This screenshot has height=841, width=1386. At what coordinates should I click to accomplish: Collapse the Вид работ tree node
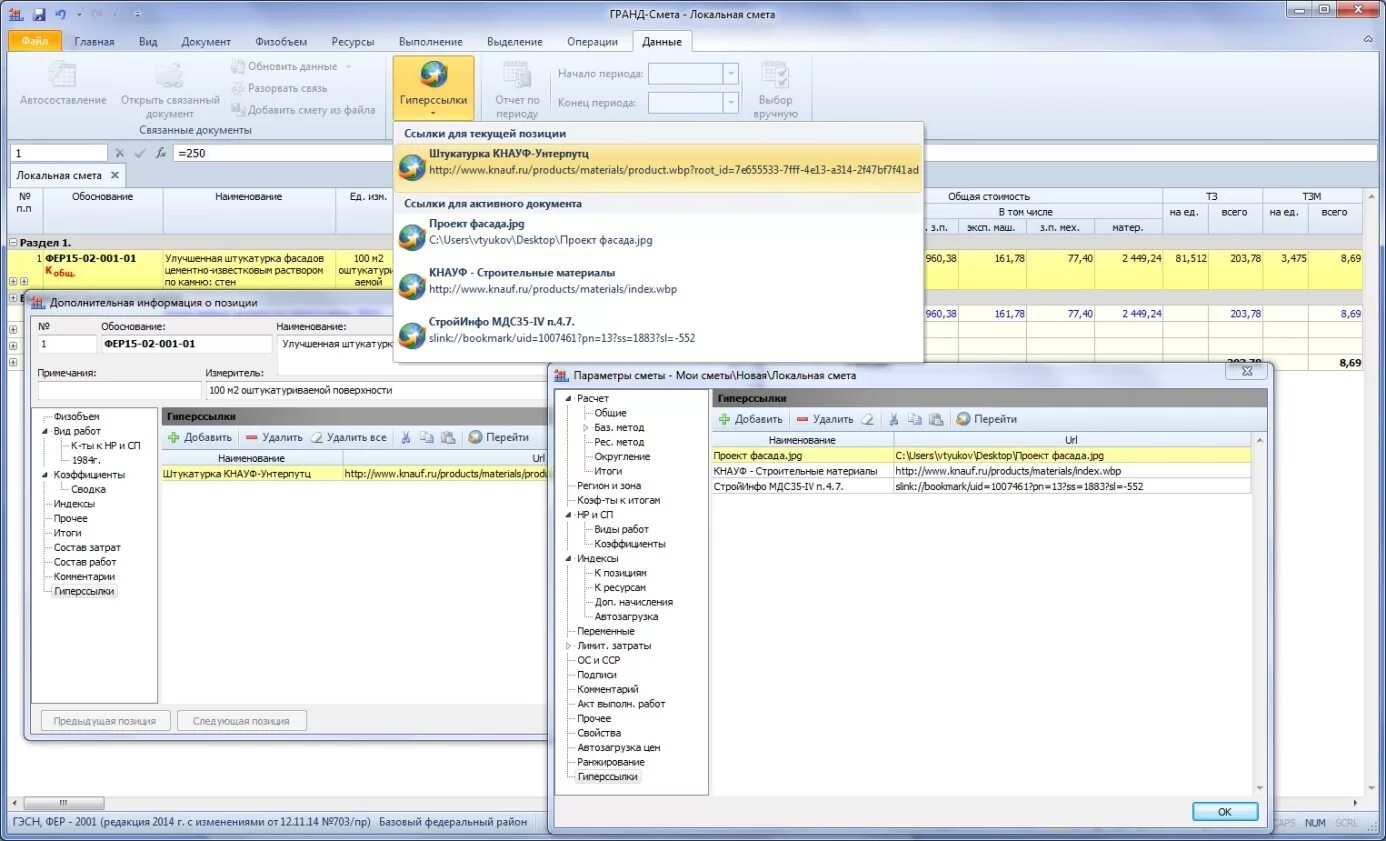(x=46, y=431)
